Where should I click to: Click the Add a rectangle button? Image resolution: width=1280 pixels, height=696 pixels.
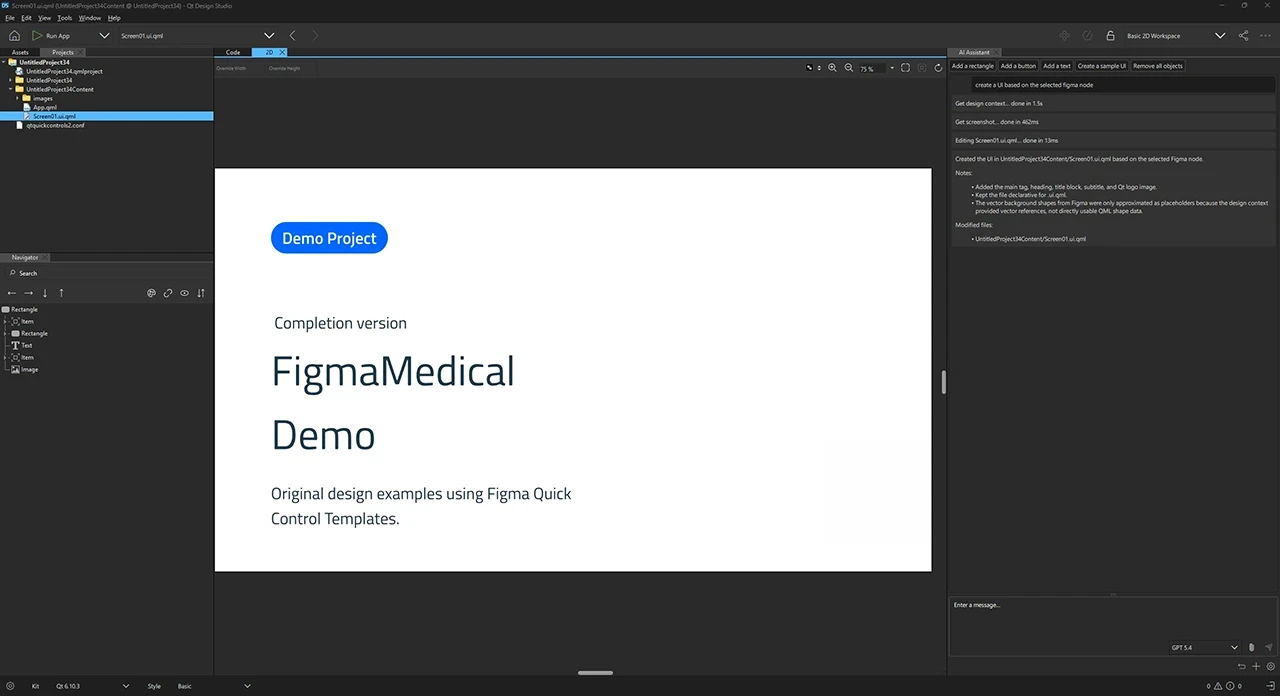[x=972, y=66]
